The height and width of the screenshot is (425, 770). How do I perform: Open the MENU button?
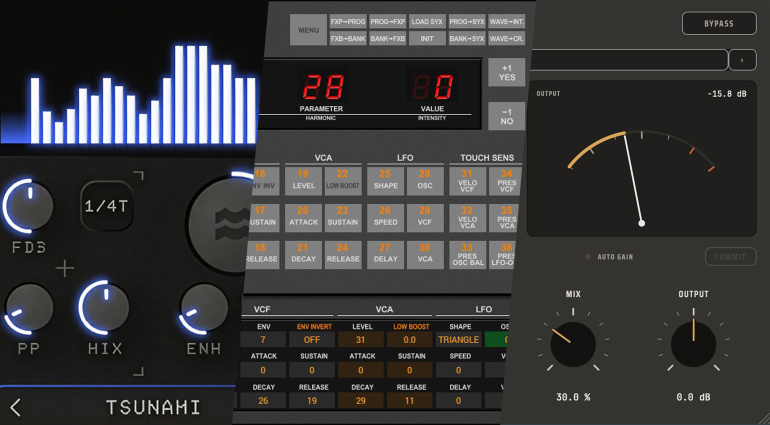[308, 30]
